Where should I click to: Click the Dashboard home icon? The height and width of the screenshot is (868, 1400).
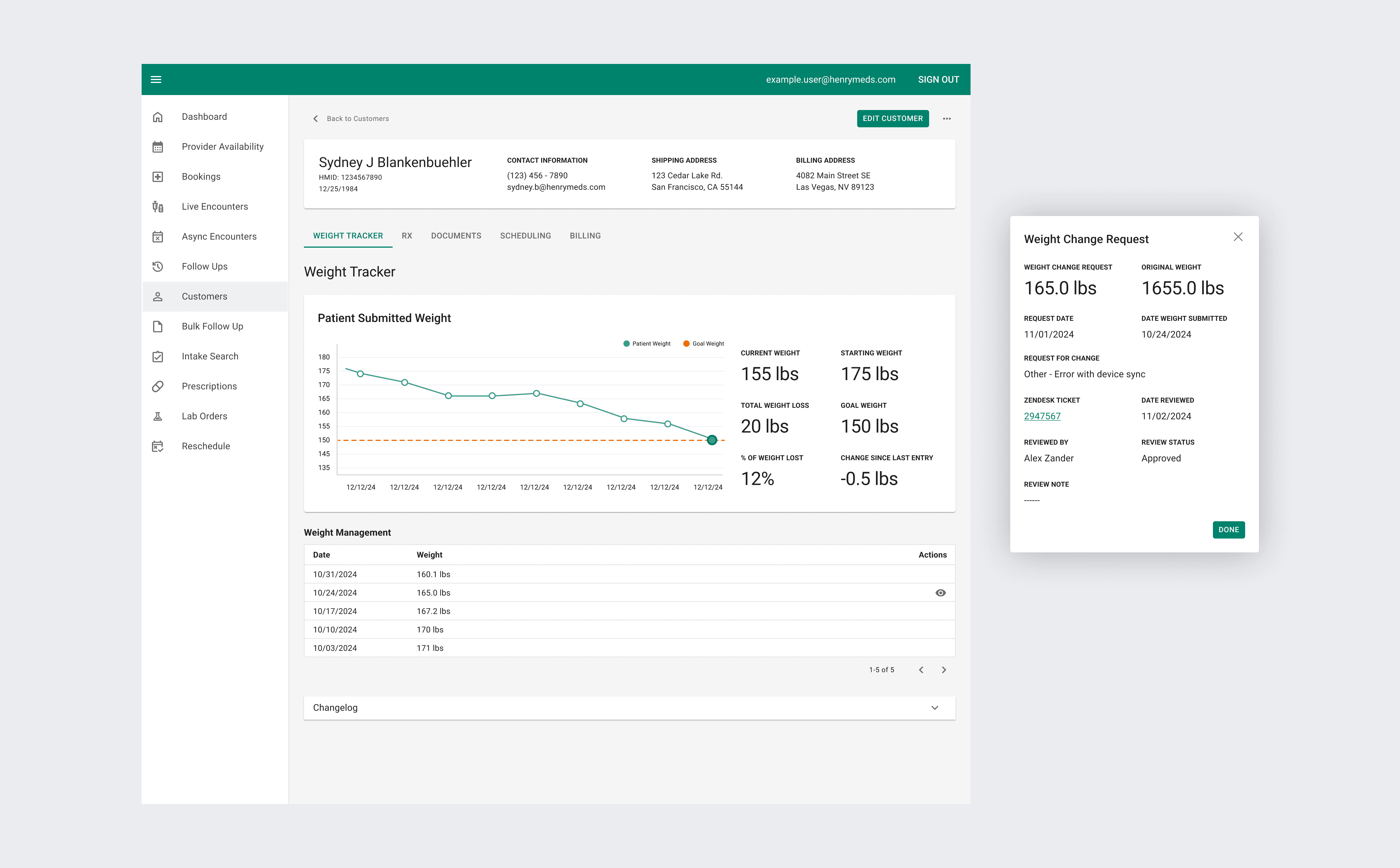158,117
